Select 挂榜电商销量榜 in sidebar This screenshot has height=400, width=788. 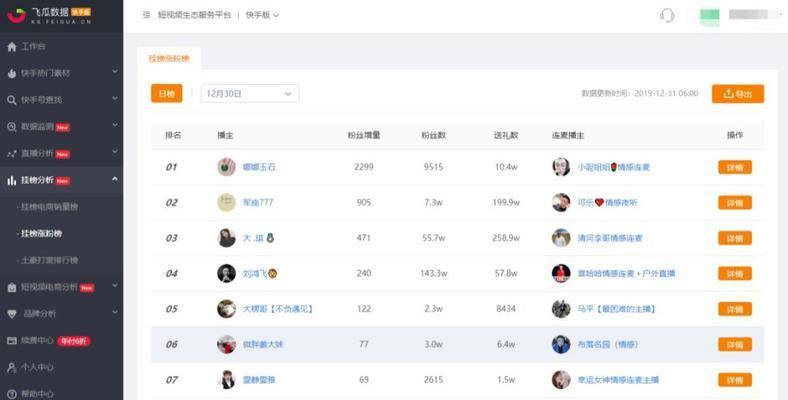(49, 207)
